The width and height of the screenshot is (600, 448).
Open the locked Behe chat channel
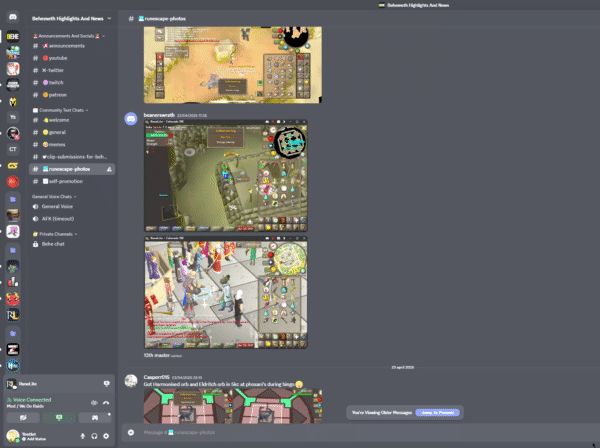[72, 244]
